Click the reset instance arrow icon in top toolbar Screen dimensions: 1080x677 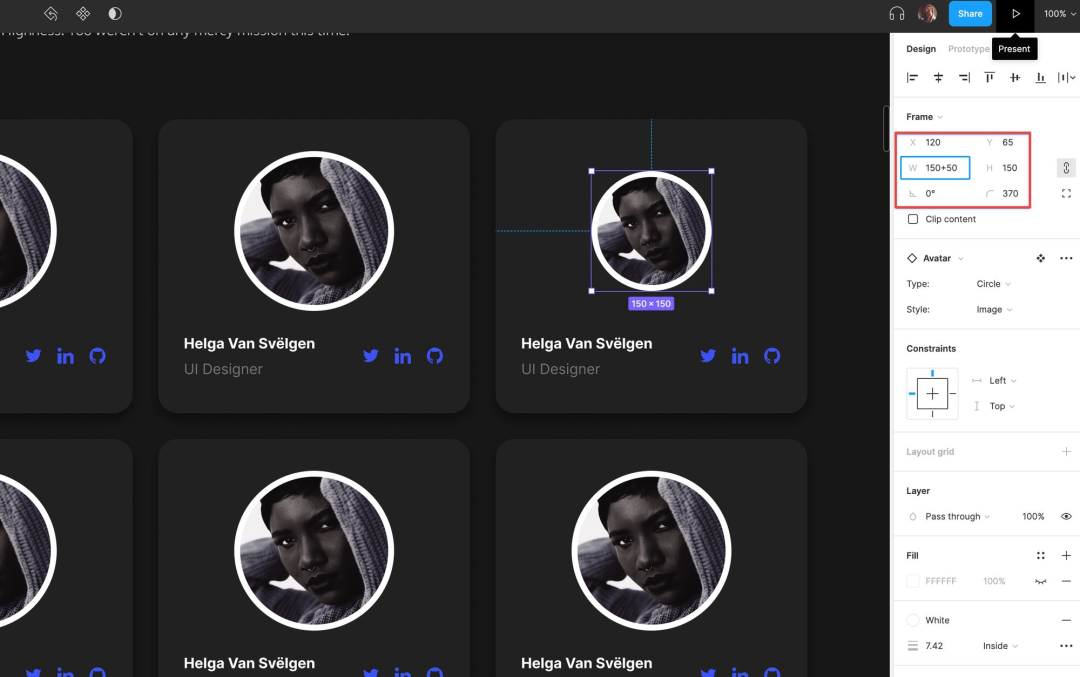(x=50, y=14)
